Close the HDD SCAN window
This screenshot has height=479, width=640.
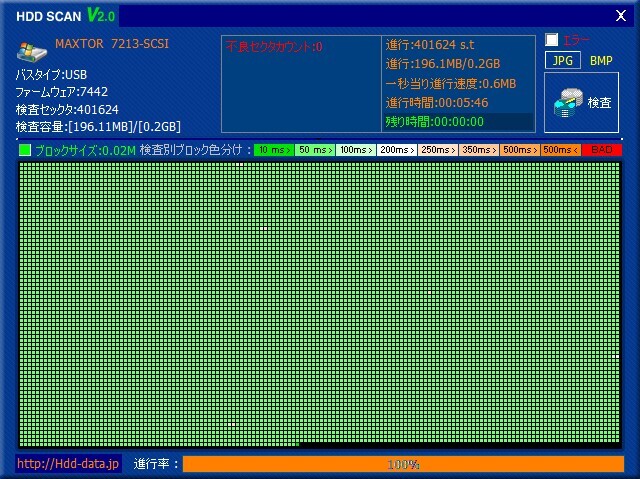tap(621, 16)
